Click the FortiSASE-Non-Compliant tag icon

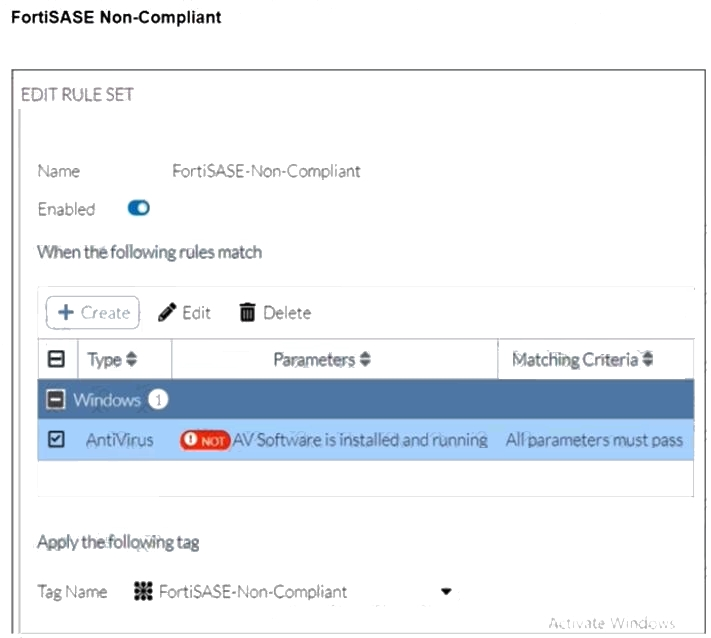[x=143, y=591]
